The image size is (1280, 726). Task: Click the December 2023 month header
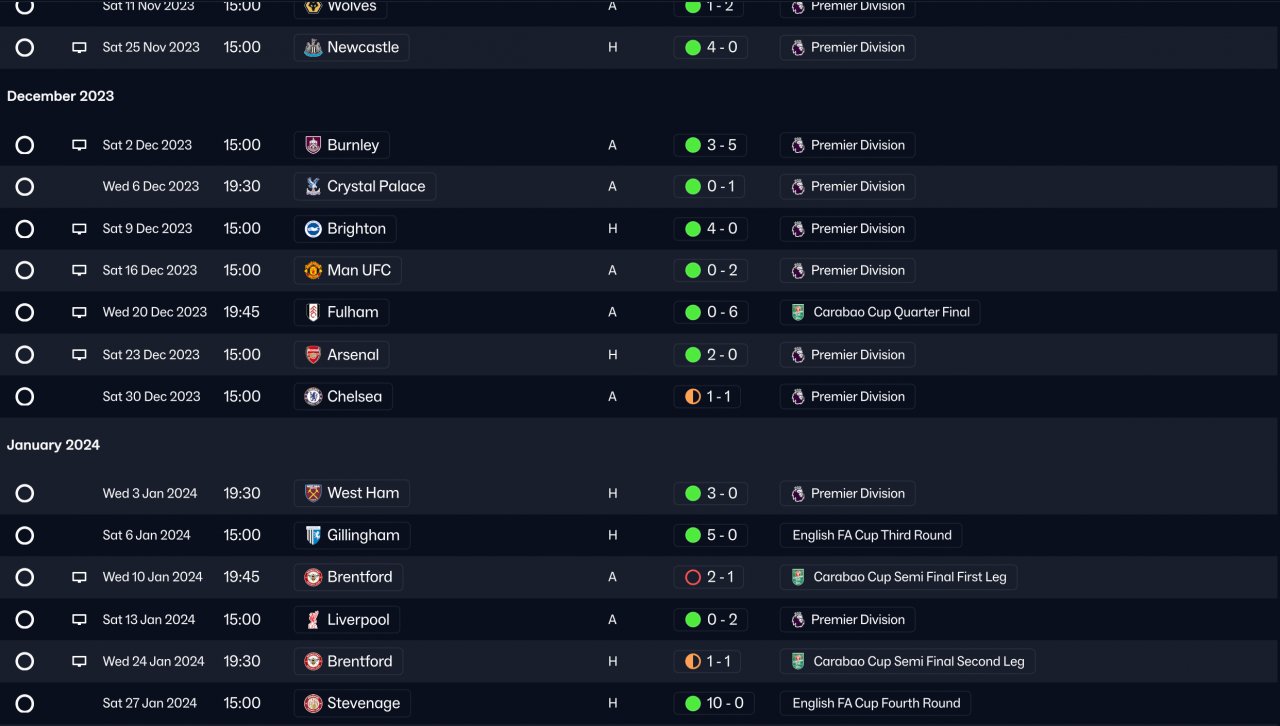tap(60, 96)
